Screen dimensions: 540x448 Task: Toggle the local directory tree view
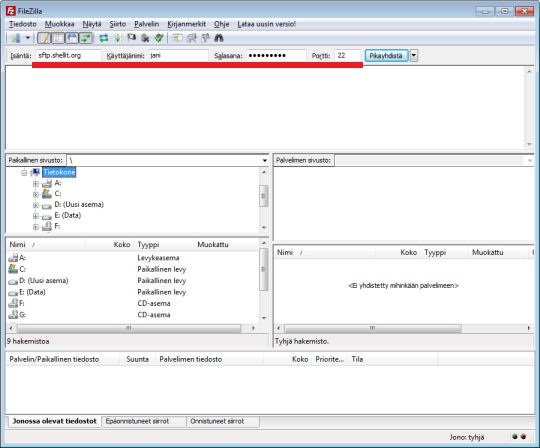click(58, 38)
